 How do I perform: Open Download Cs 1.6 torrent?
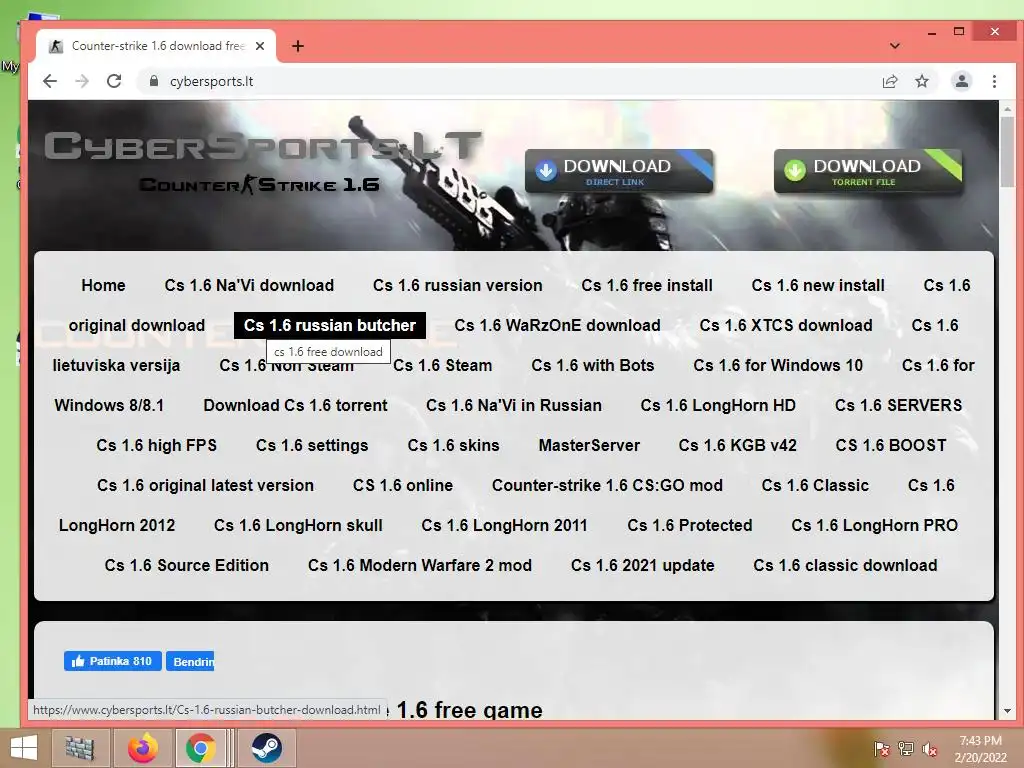(x=295, y=405)
